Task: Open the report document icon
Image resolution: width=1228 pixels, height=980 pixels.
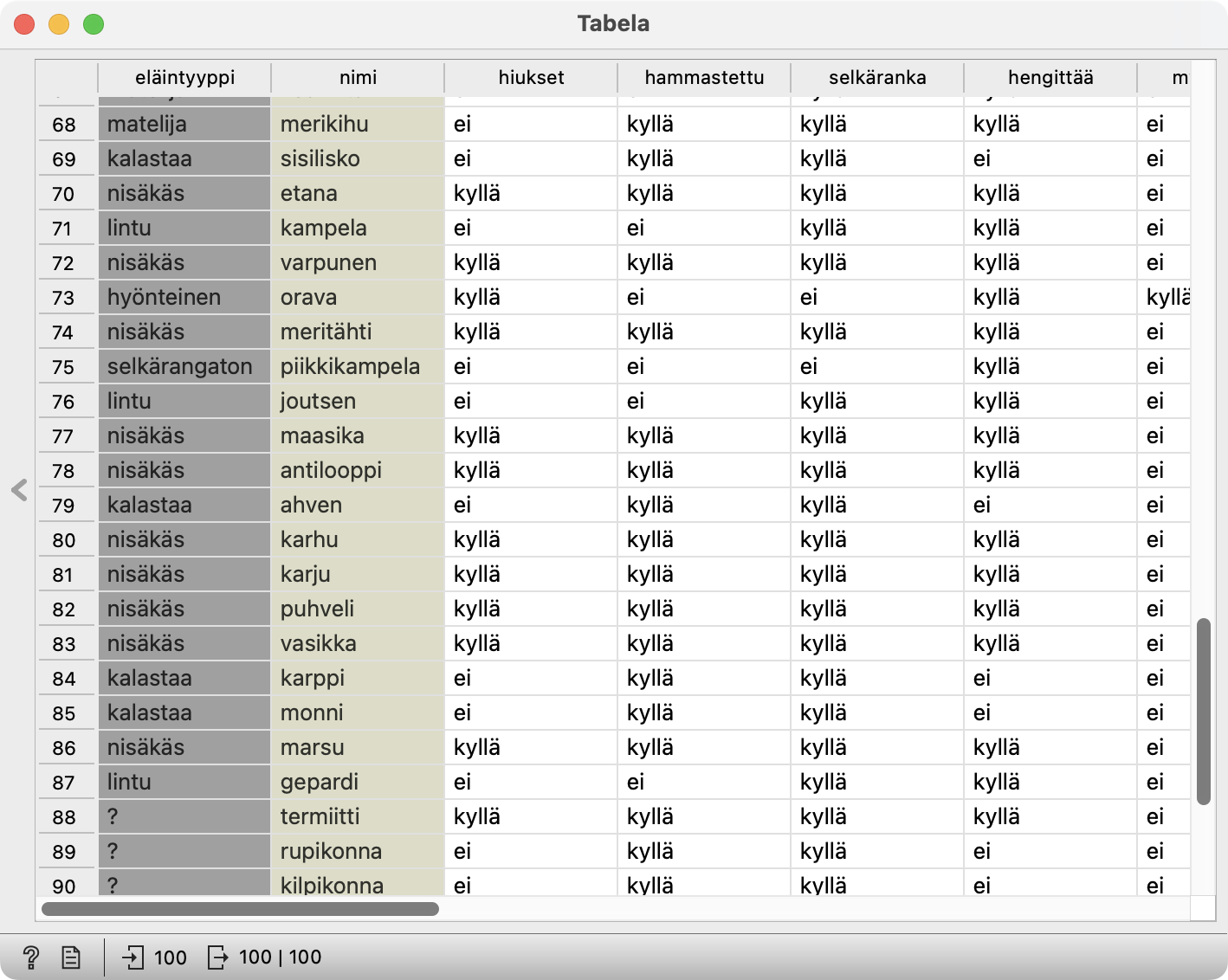Action: (71, 957)
